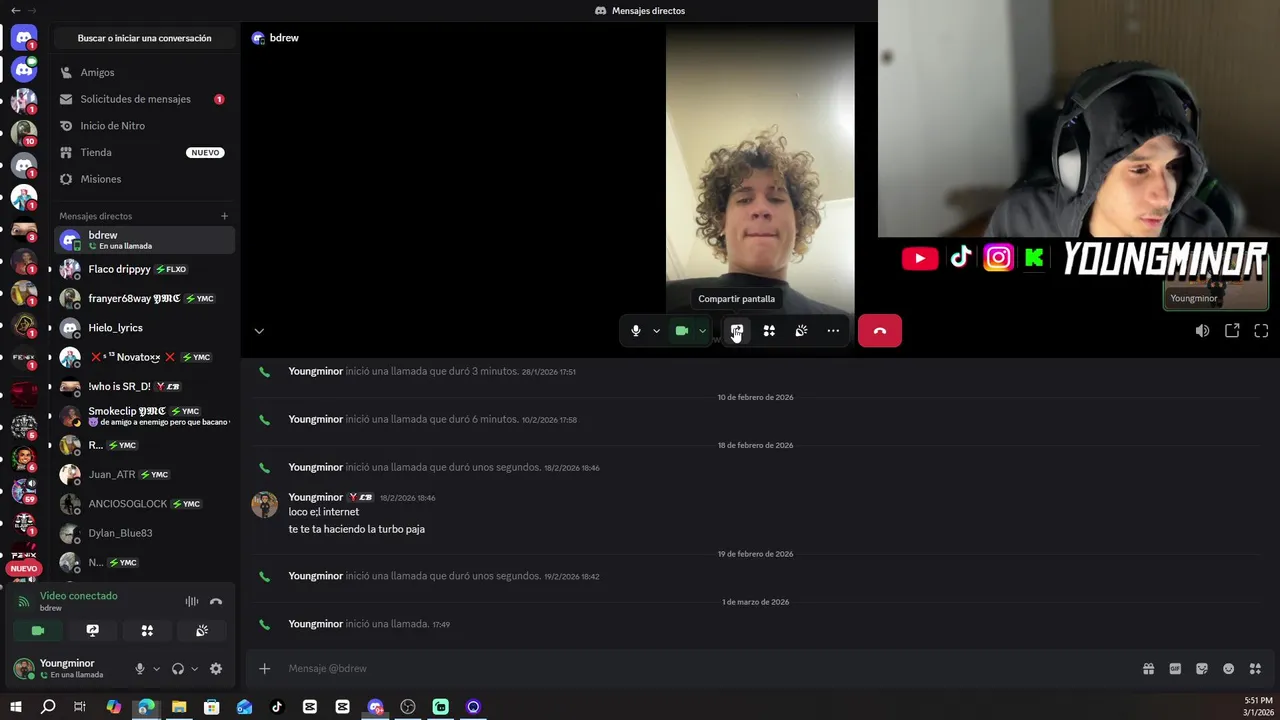The image size is (1280, 720).
Task: Expand input device options in user panel
Action: (x=156, y=669)
